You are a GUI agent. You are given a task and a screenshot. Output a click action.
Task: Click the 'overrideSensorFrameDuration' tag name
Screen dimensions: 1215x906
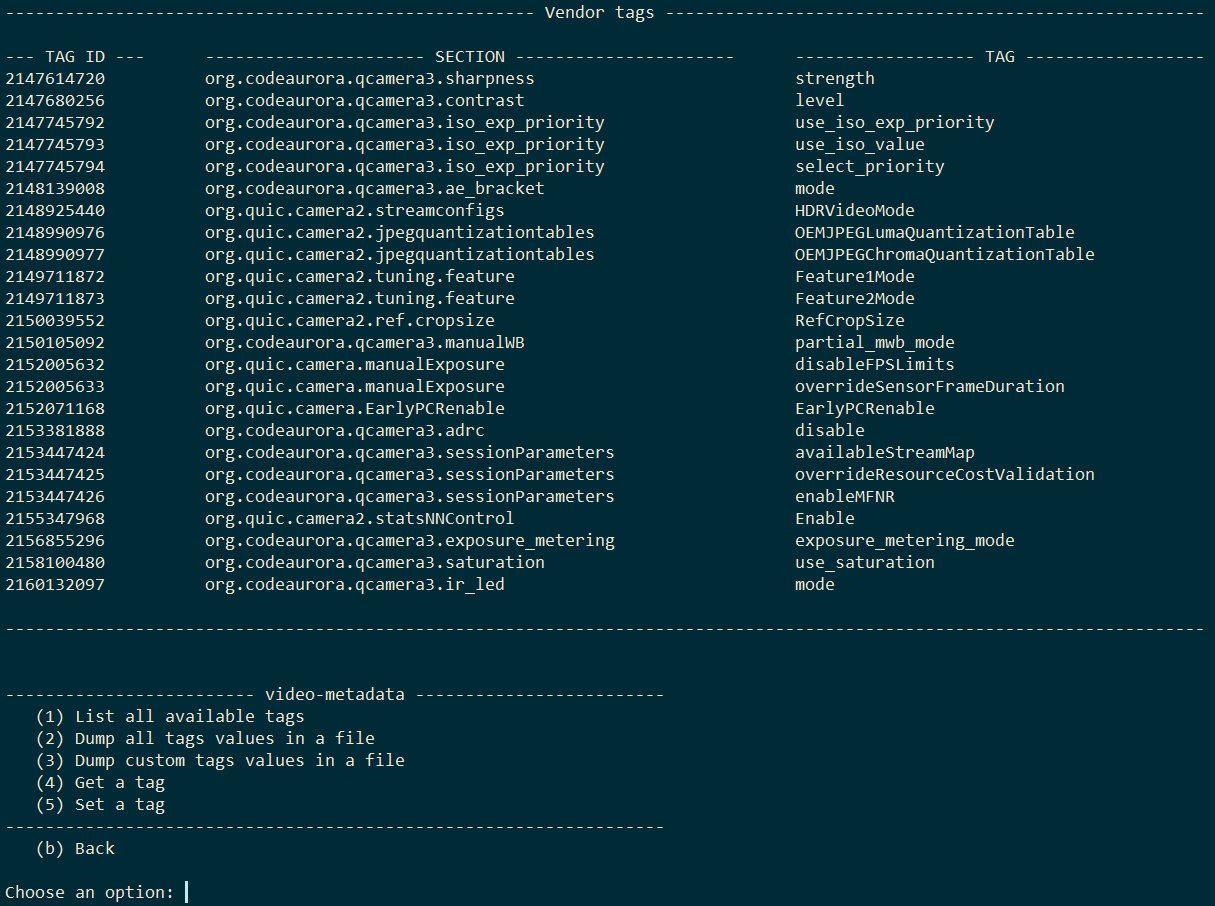pyautogui.click(x=930, y=386)
